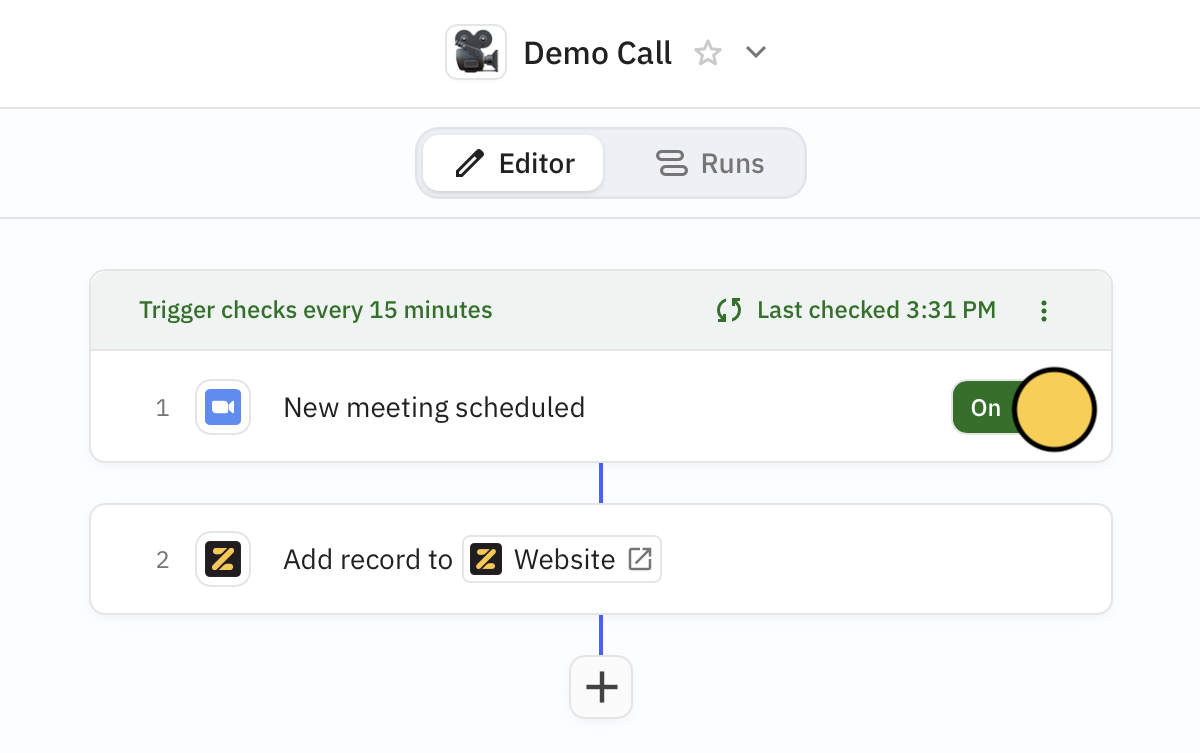The image size is (1200, 753).
Task: Click the Zoom app icon in step 1
Action: coord(223,408)
